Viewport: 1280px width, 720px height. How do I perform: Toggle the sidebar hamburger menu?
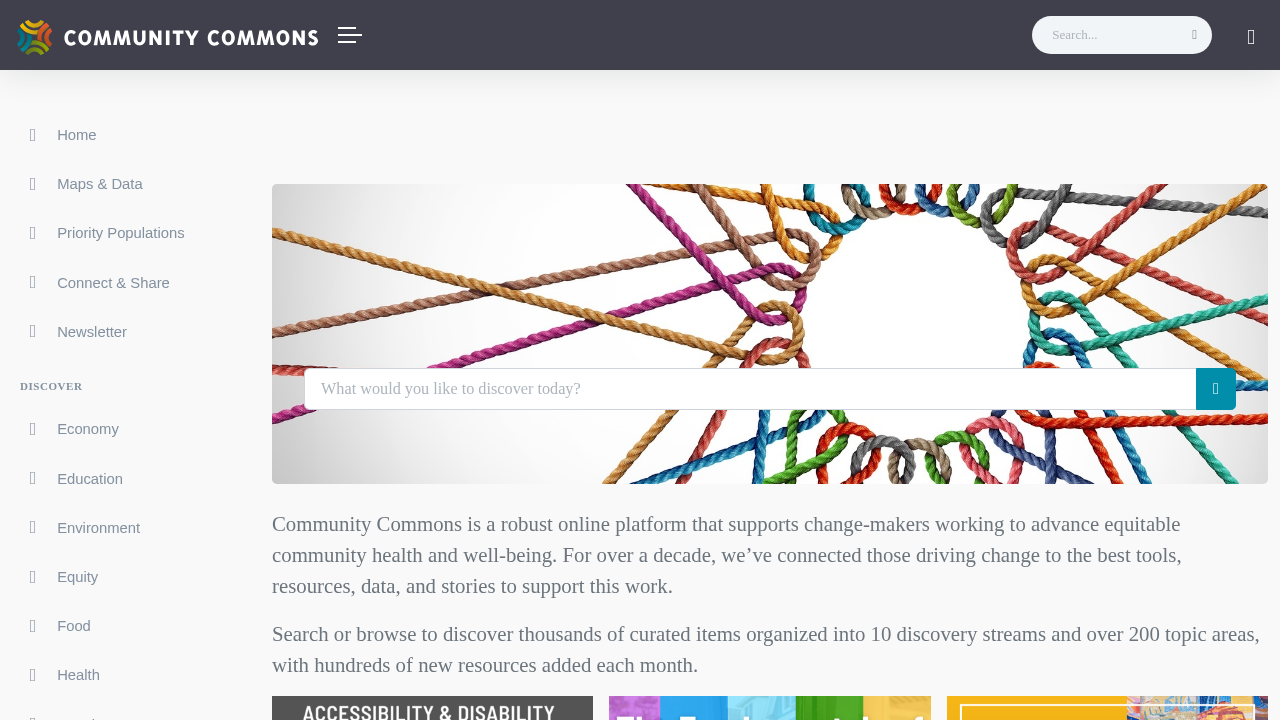[x=350, y=35]
